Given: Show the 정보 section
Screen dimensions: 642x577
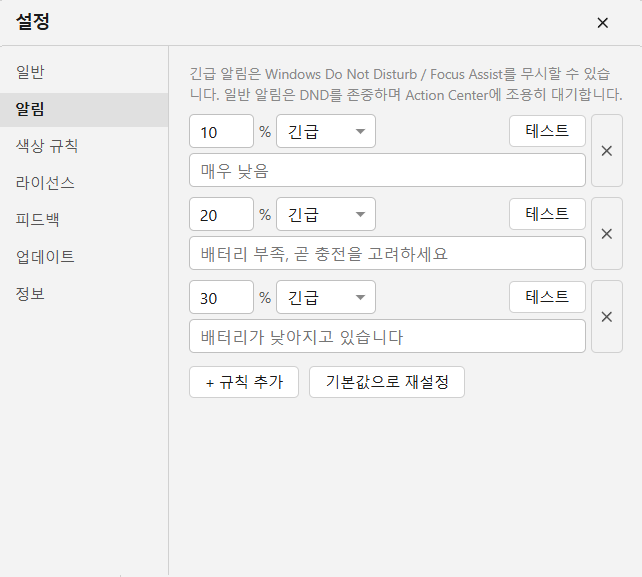Looking at the screenshot, I should [x=84, y=294].
